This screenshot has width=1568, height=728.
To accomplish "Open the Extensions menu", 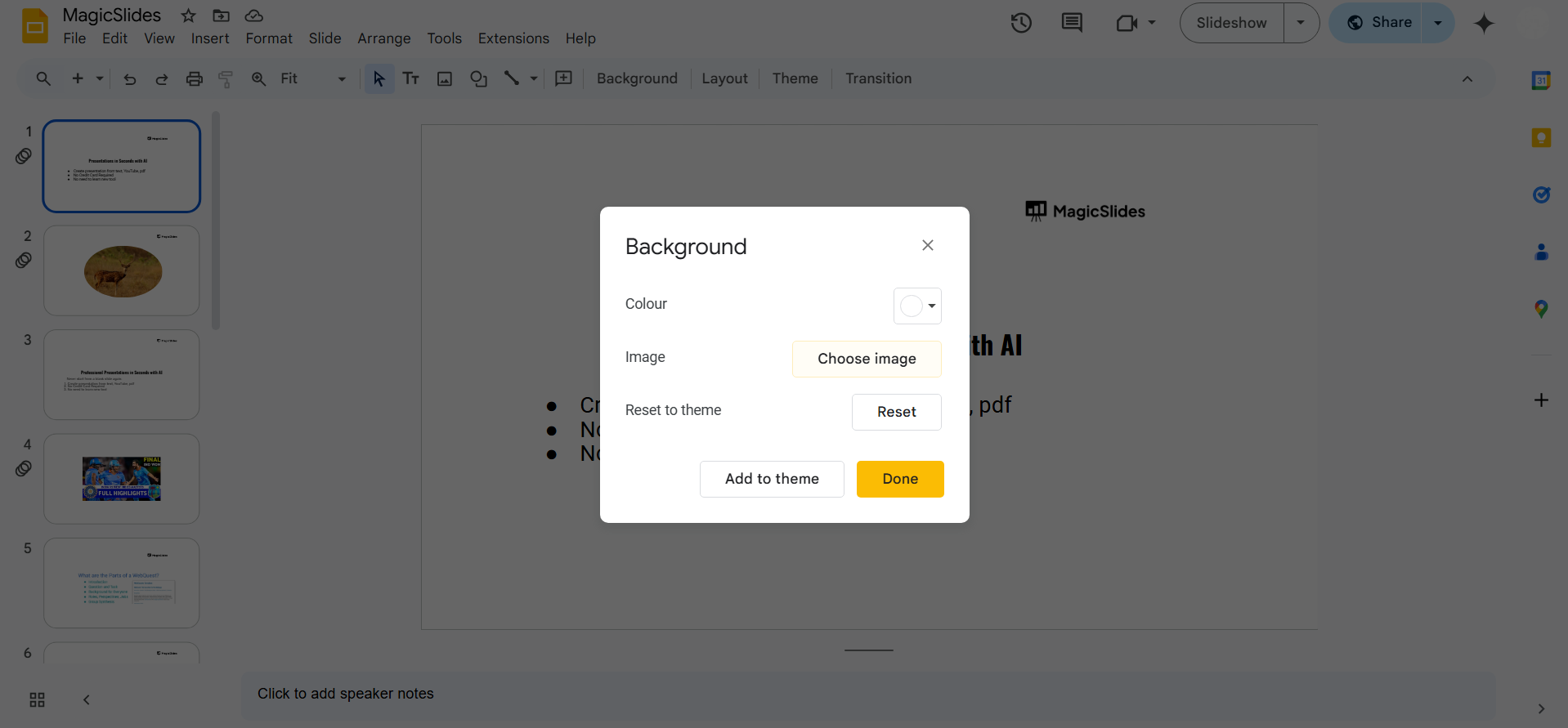I will coord(513,38).
